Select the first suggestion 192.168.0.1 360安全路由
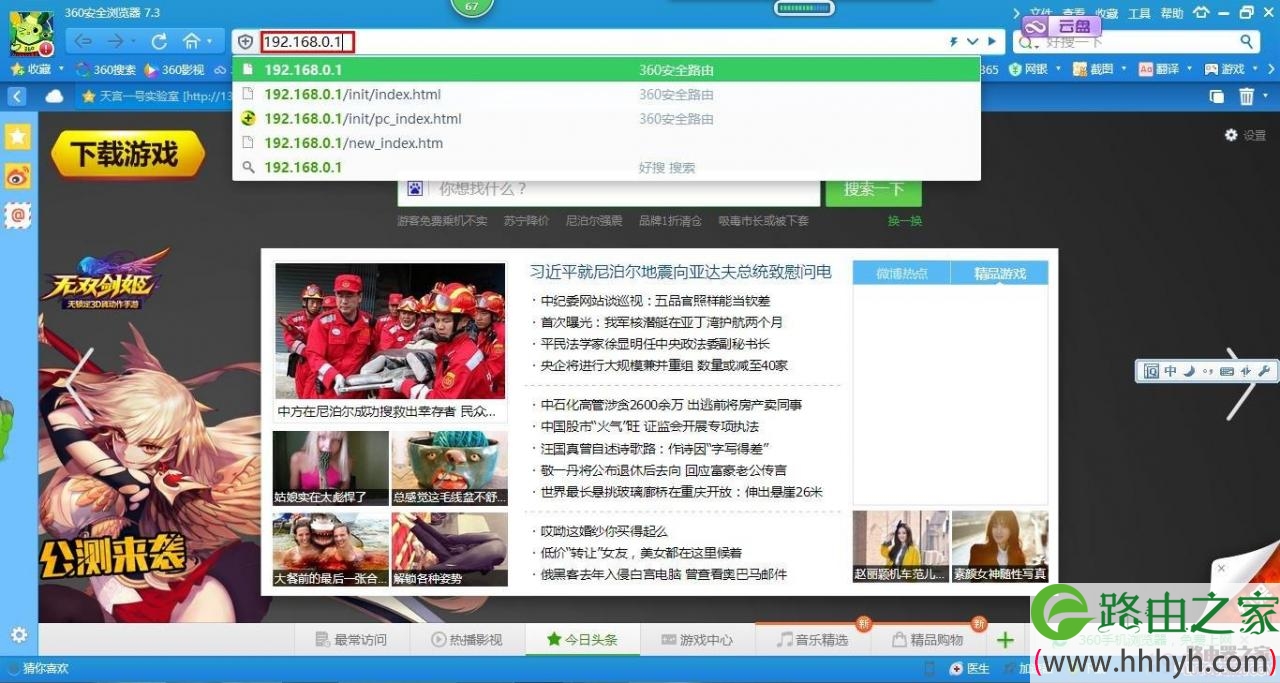1280x683 pixels. click(x=606, y=70)
